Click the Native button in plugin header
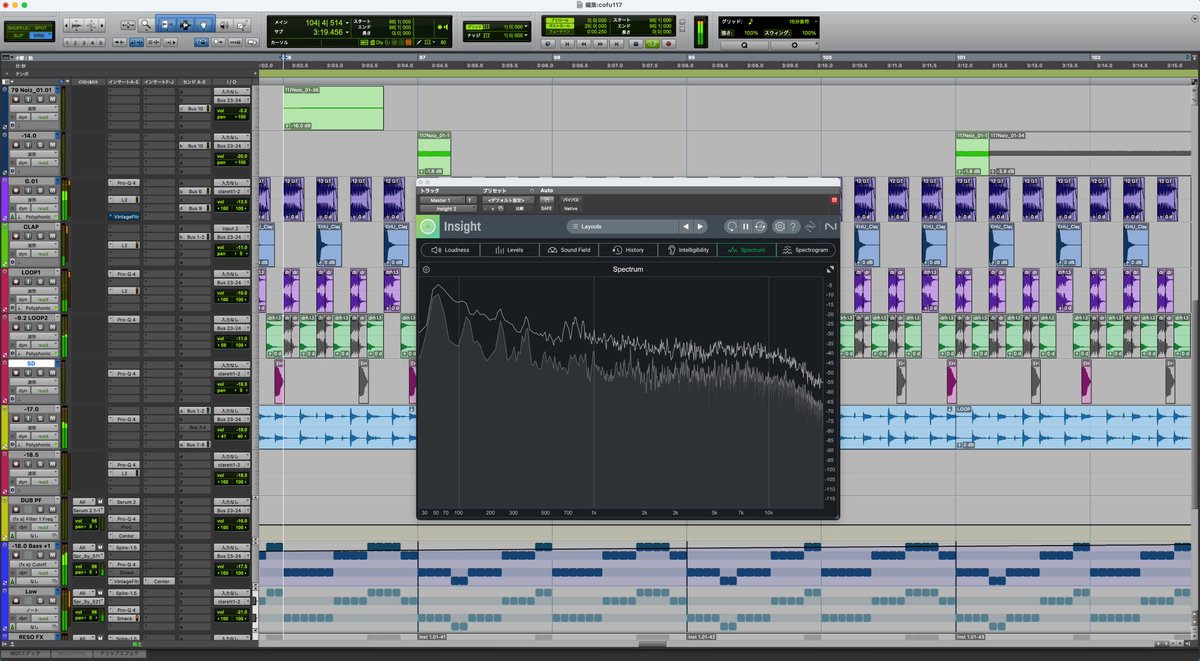Screen dimensions: 1200x661 pos(571,209)
